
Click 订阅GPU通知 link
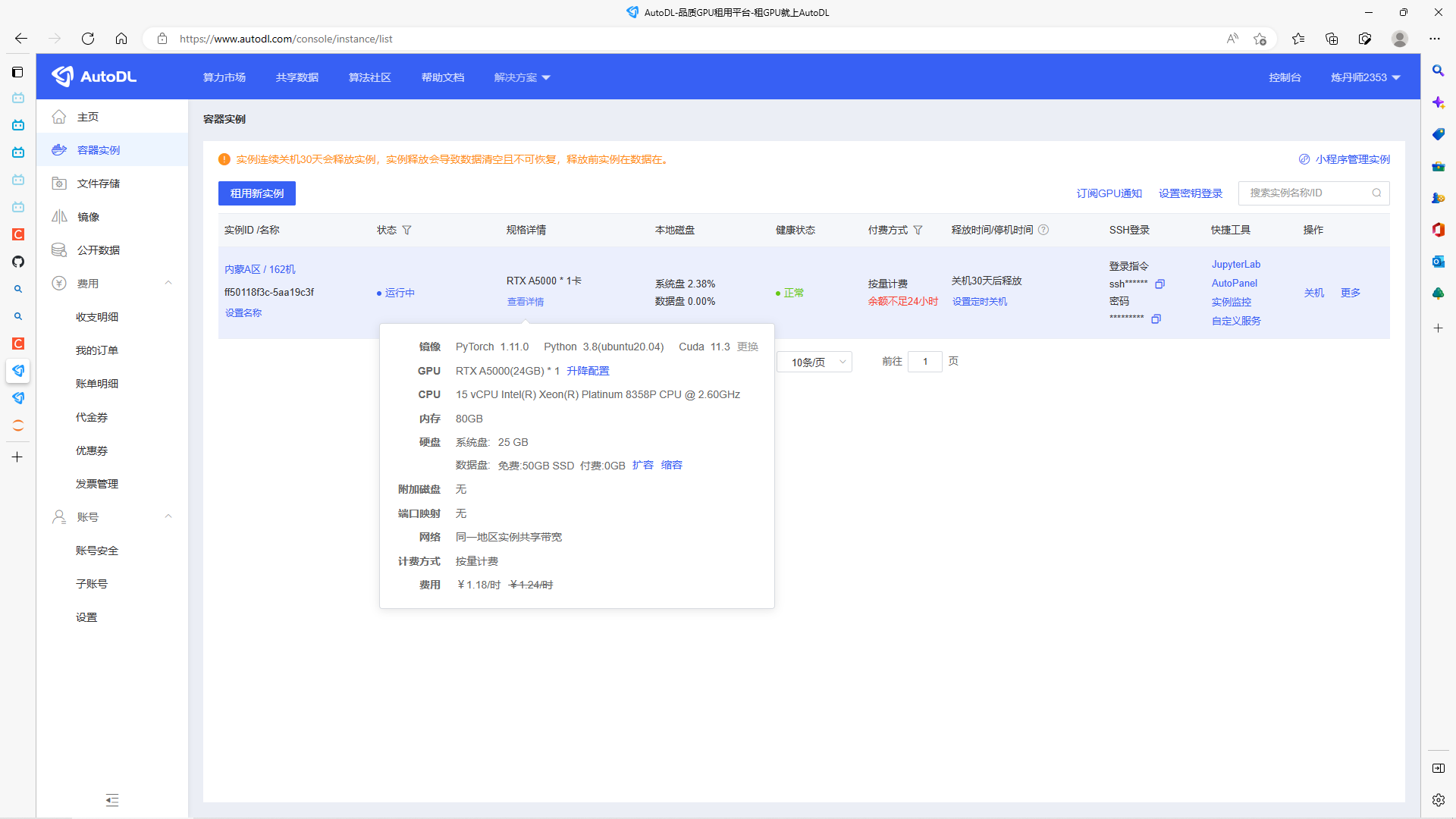coord(1109,193)
